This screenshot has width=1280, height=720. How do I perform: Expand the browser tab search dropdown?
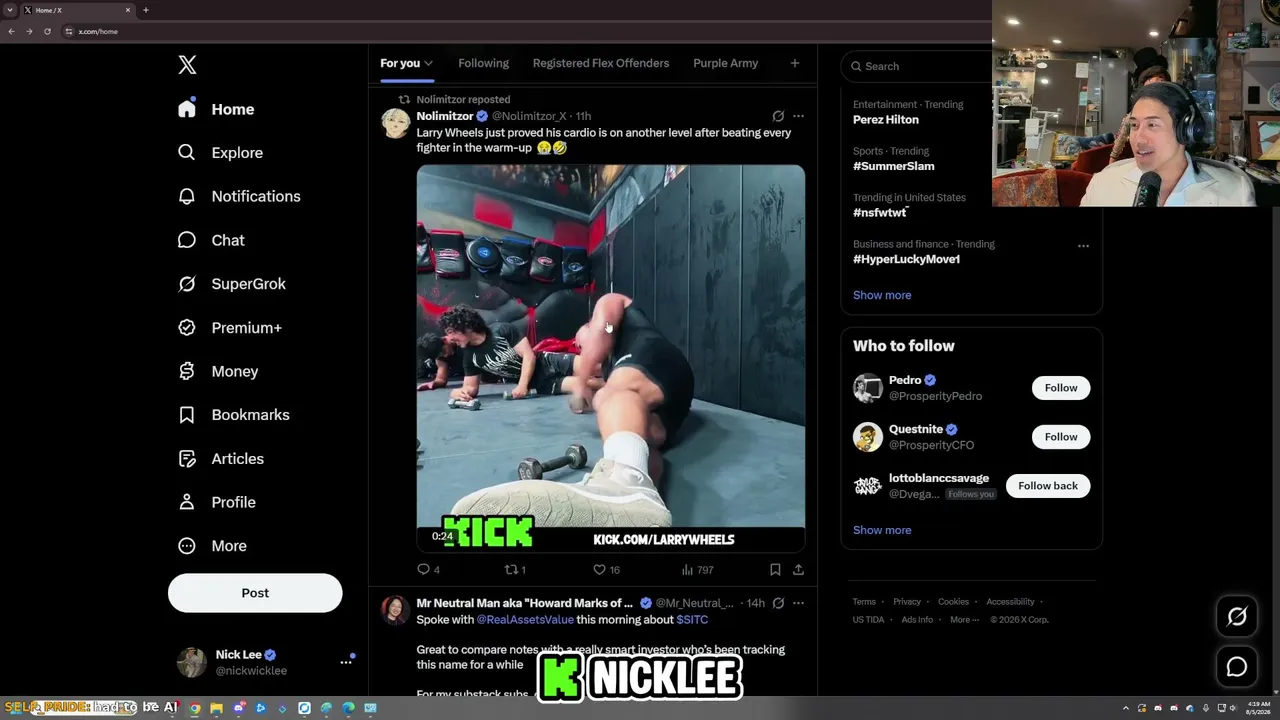(9, 10)
